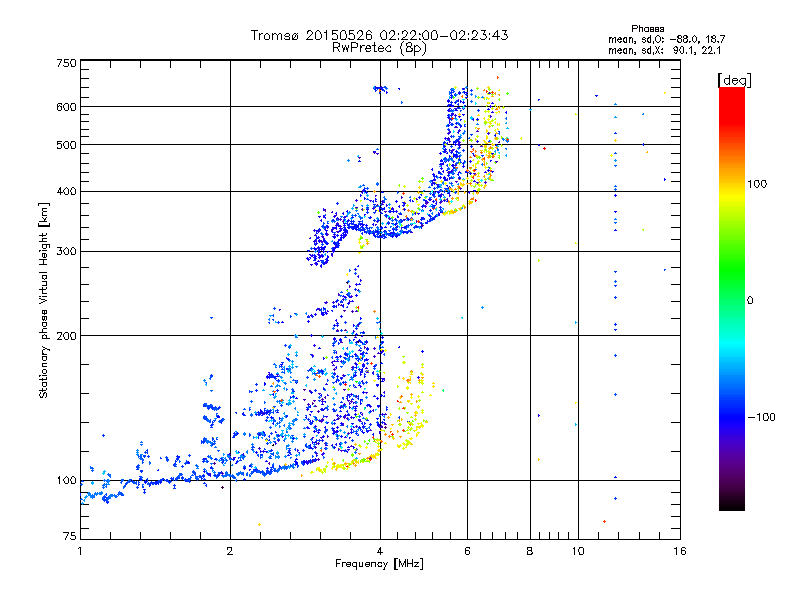Click y-axis tick label "75"

[70, 536]
